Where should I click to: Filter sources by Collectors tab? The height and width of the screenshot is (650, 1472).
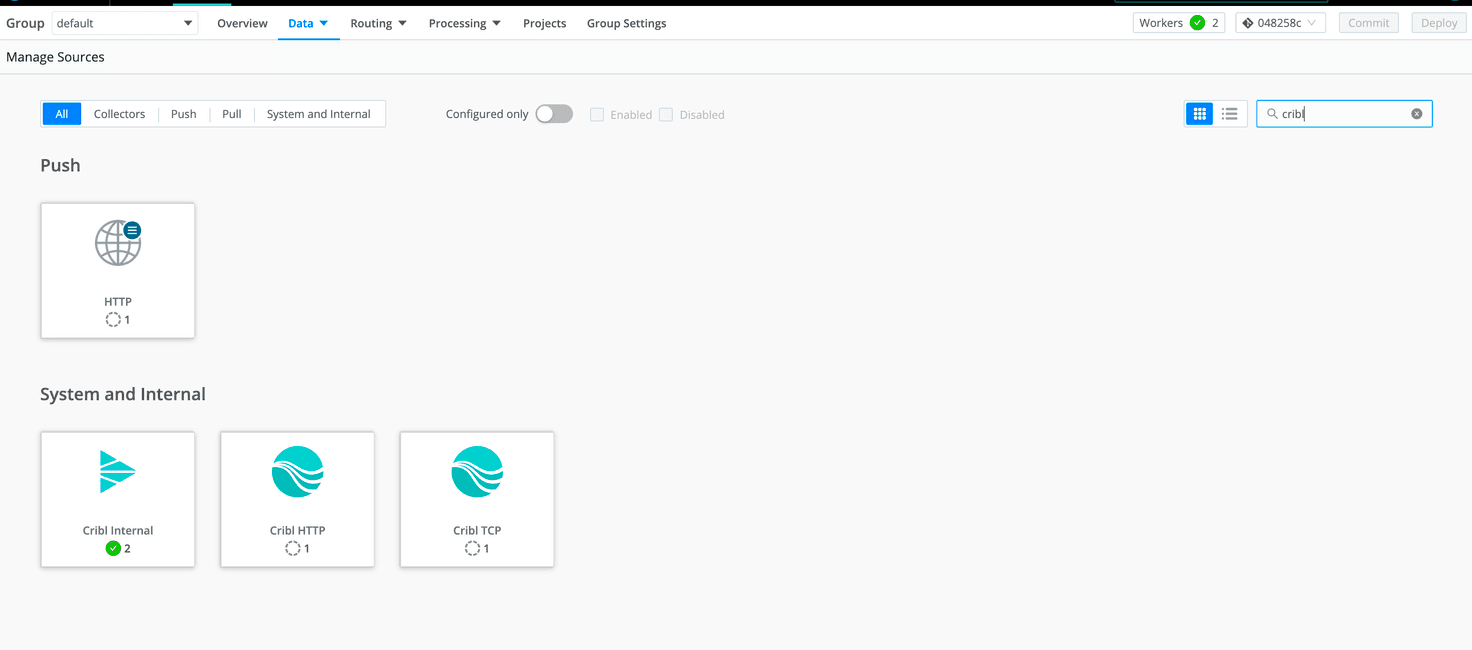click(119, 114)
